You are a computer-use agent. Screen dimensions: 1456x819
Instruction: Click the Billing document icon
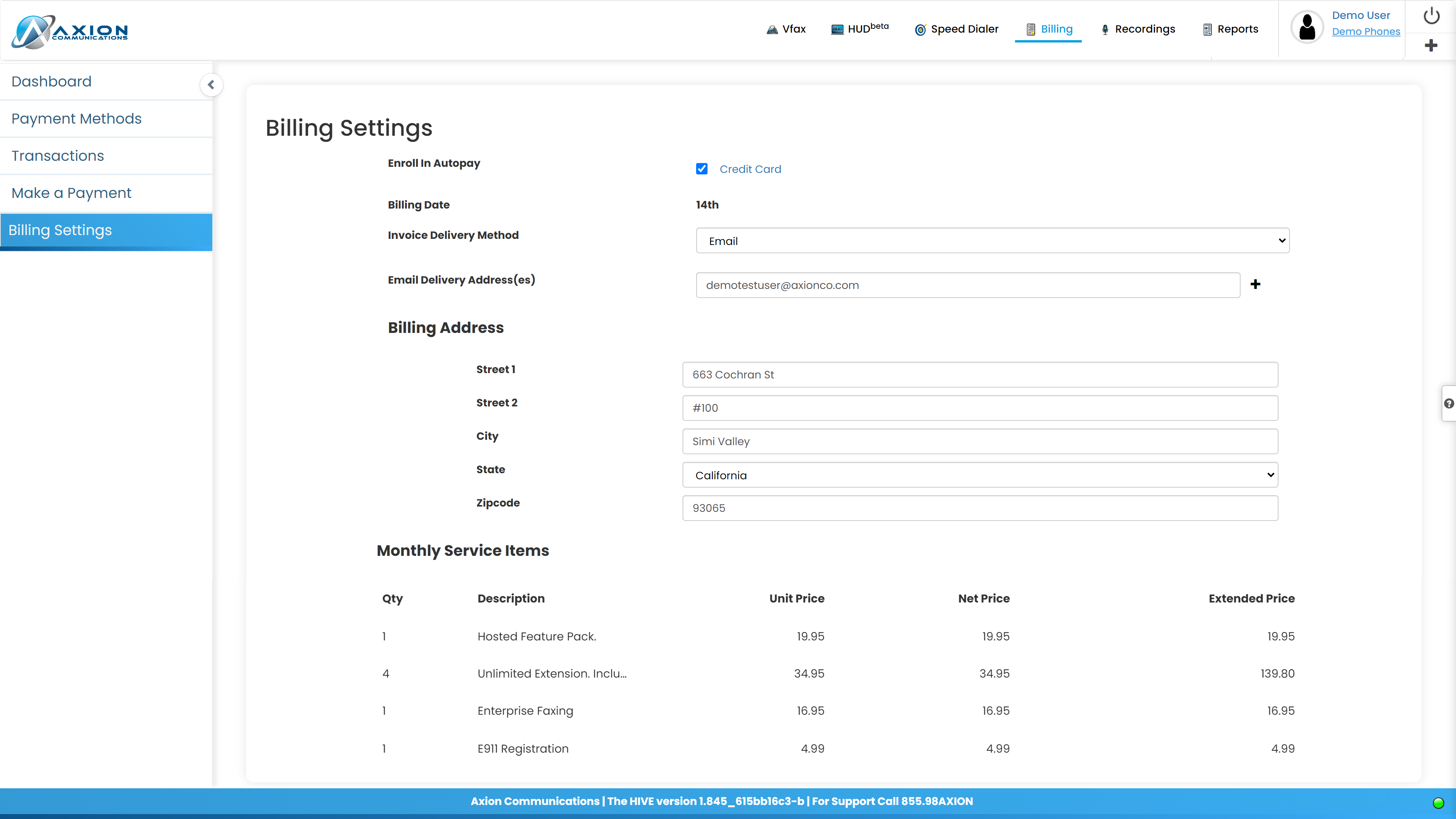coord(1031,30)
